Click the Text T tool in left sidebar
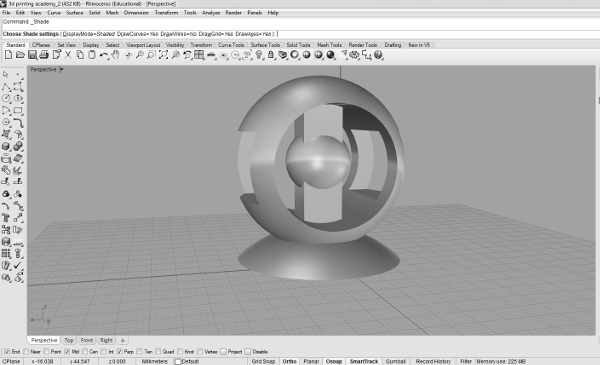 point(6,218)
